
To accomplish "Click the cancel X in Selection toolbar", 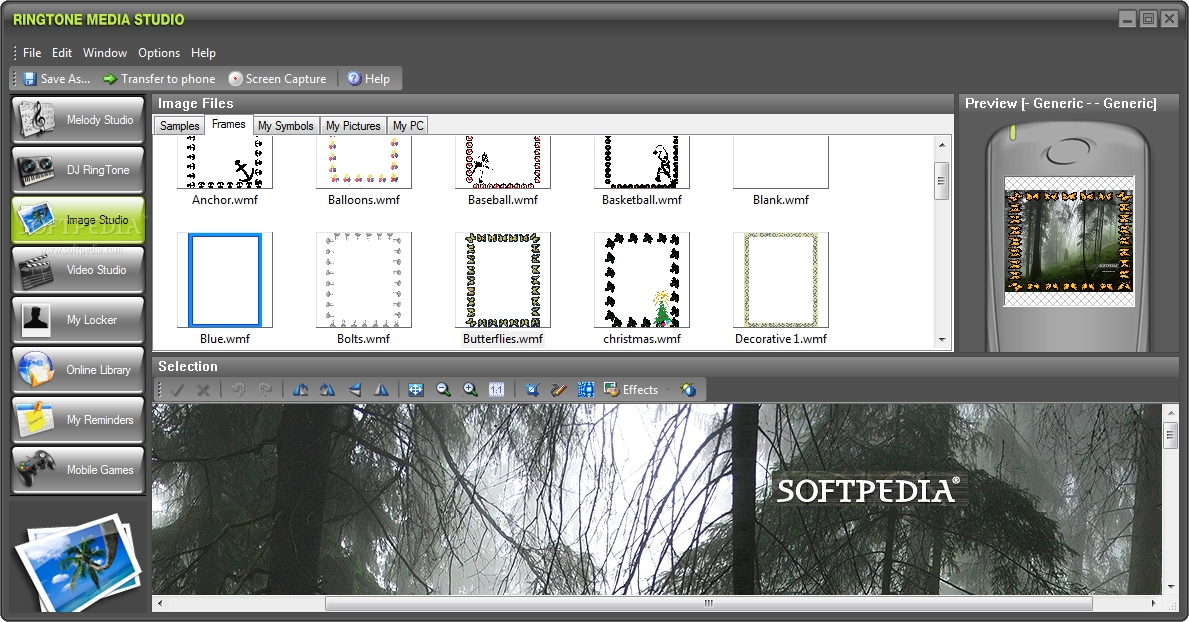I will (x=203, y=390).
